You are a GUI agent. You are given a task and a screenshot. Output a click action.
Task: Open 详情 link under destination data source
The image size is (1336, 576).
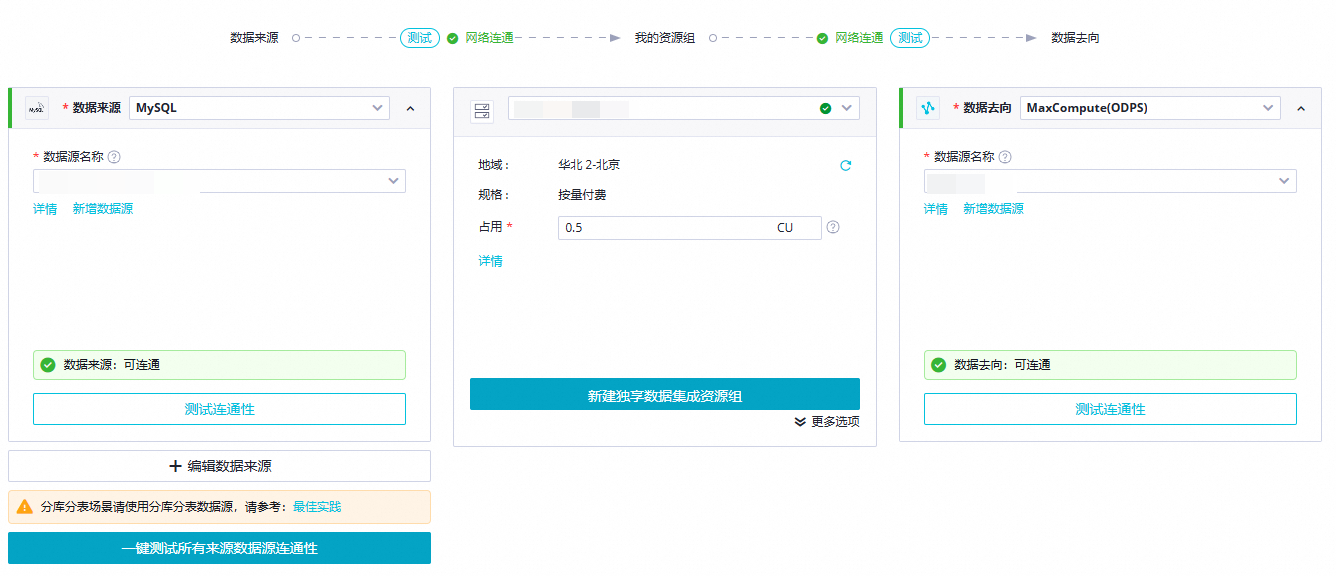pos(936,209)
